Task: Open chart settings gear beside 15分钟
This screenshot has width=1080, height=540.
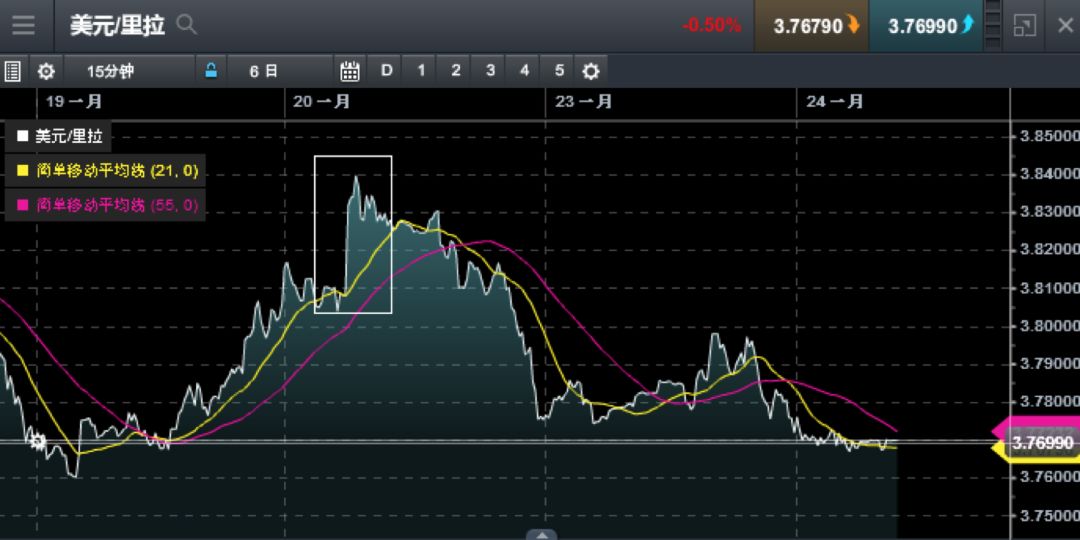Action: [45, 71]
